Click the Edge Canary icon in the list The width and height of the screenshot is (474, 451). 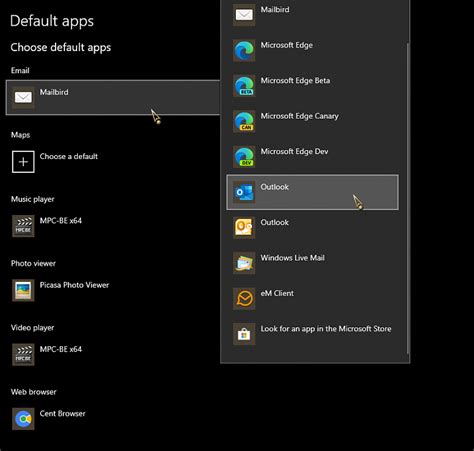click(244, 121)
